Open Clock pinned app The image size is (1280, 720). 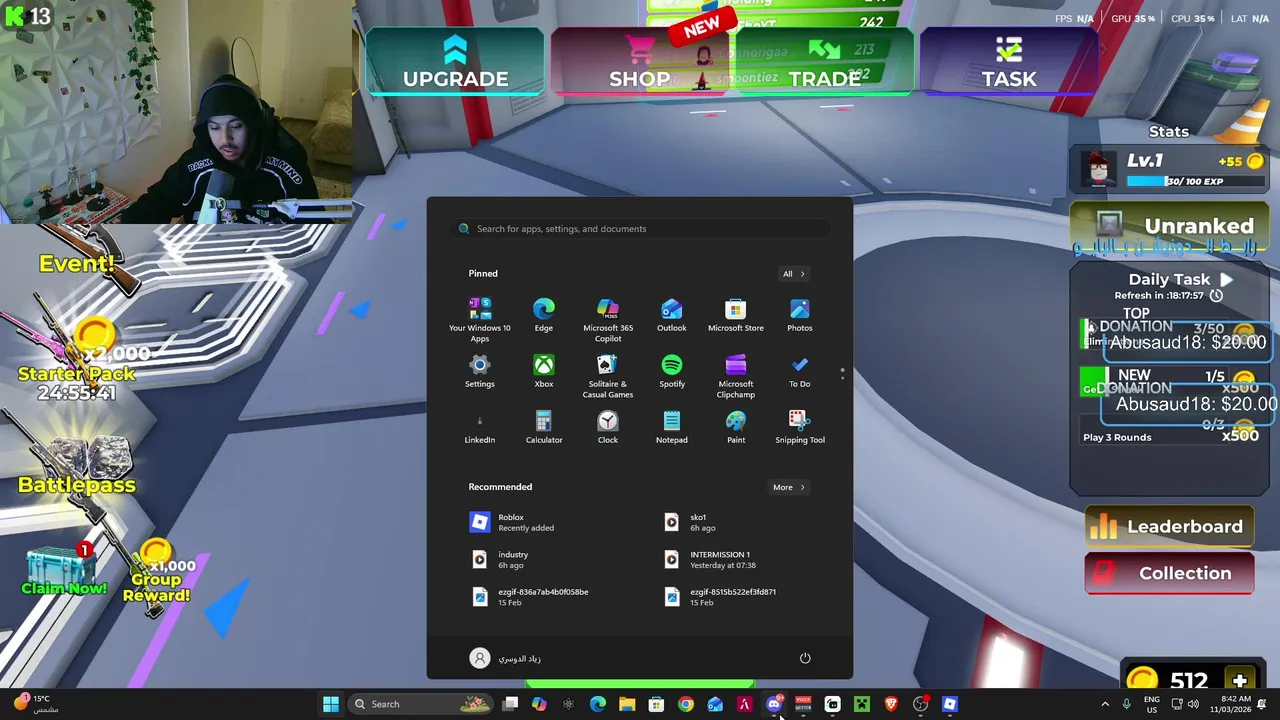pyautogui.click(x=608, y=427)
